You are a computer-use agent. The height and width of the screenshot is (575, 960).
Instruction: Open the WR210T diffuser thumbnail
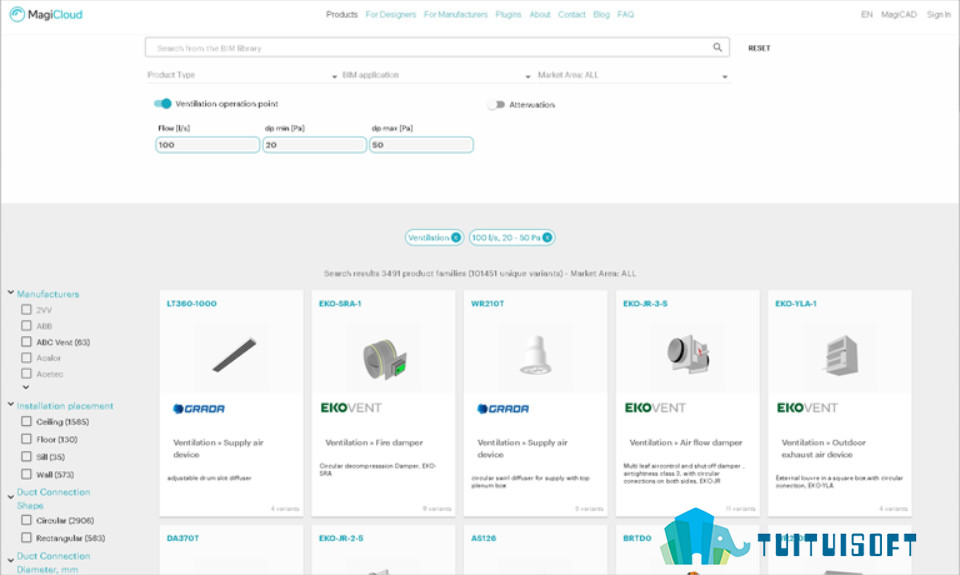(536, 355)
